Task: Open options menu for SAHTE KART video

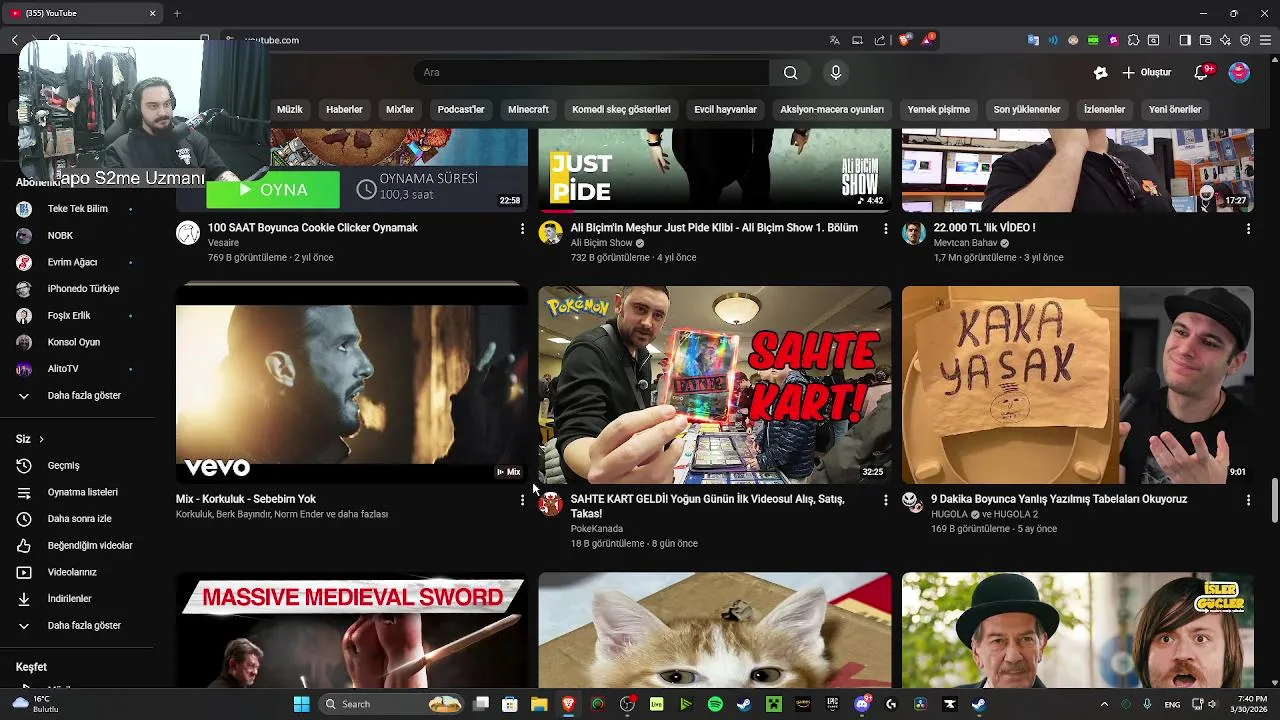Action: 885,500
